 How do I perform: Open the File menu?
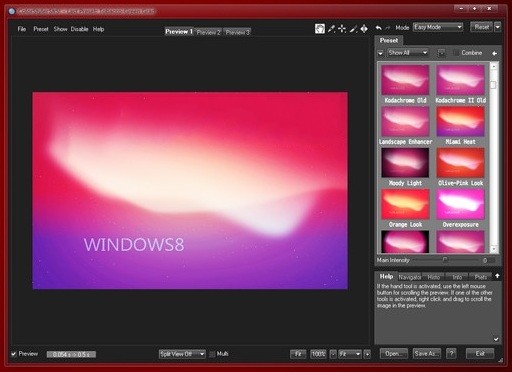point(22,29)
